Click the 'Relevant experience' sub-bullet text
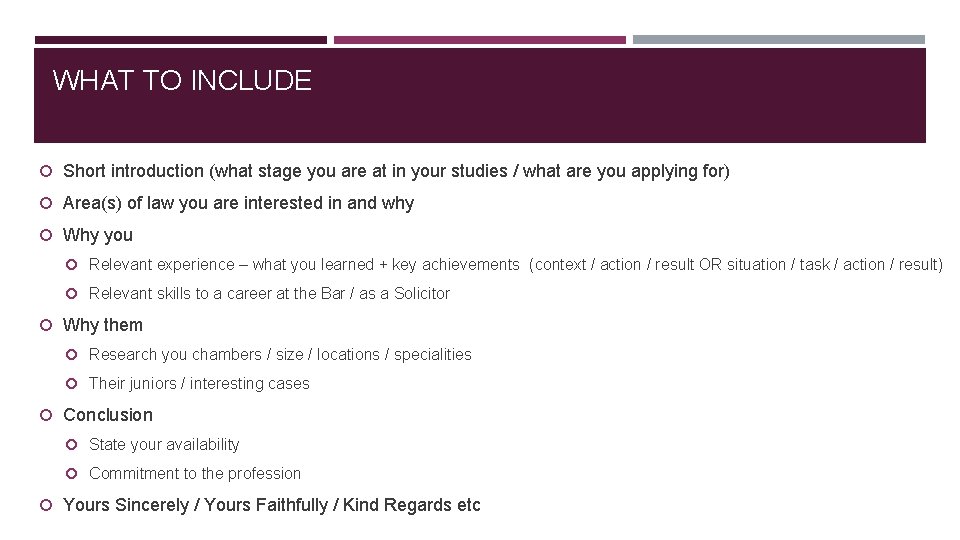 tap(515, 264)
